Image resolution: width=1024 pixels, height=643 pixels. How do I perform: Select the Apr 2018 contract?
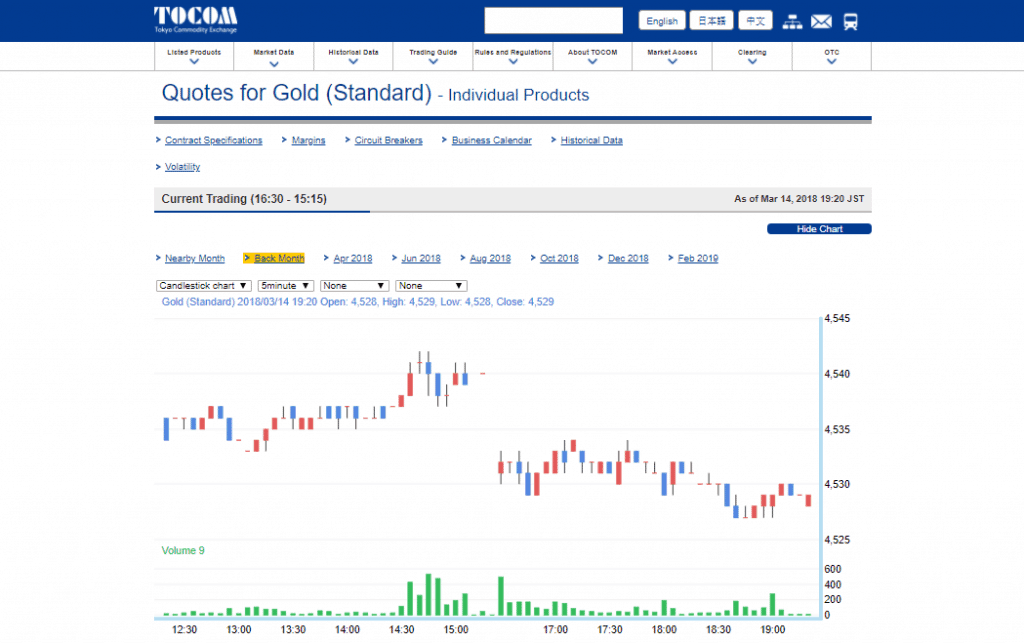[353, 259]
